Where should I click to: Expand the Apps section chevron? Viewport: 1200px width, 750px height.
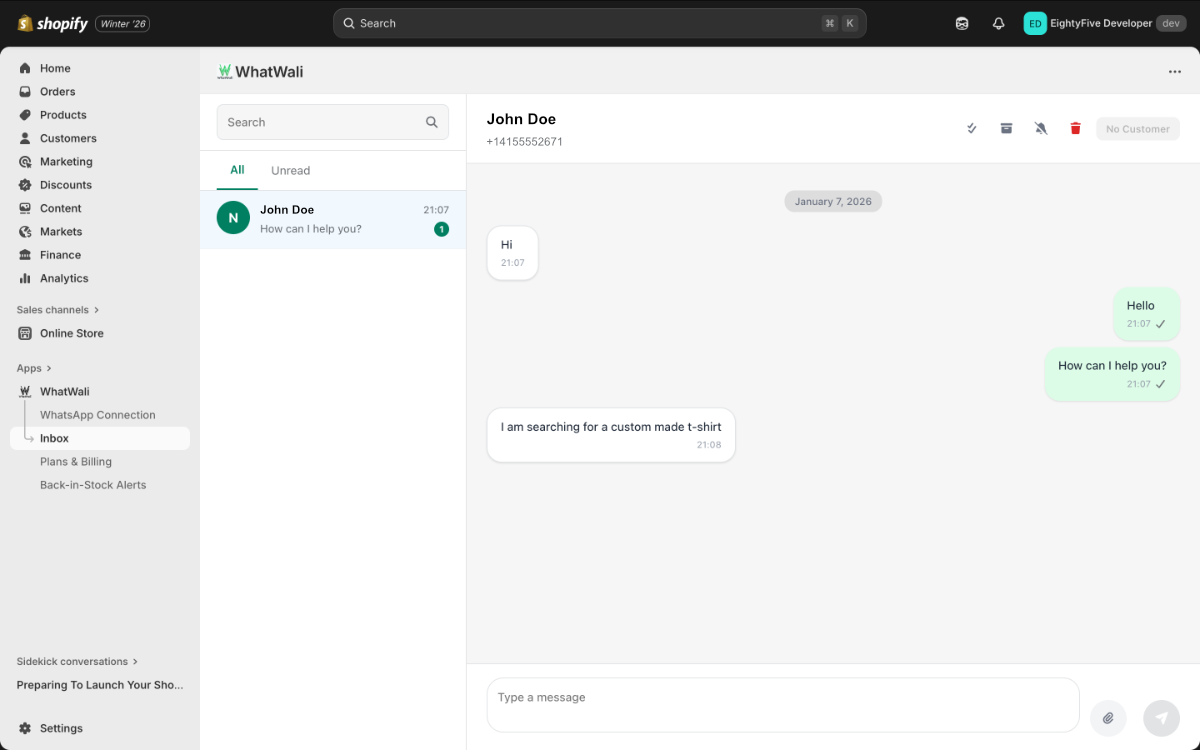pyautogui.click(x=49, y=368)
